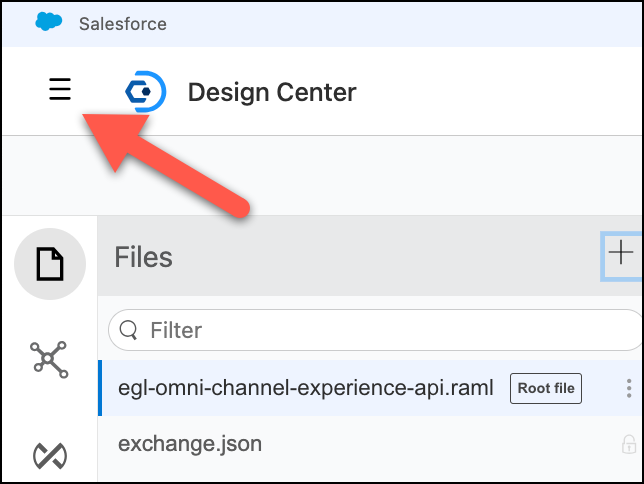Focus the Filter files input field
Image resolution: width=644 pixels, height=484 pixels.
pos(380,330)
